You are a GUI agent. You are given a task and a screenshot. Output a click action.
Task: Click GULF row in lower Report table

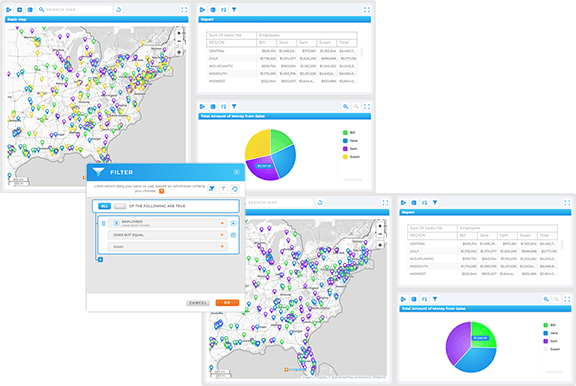(482, 251)
